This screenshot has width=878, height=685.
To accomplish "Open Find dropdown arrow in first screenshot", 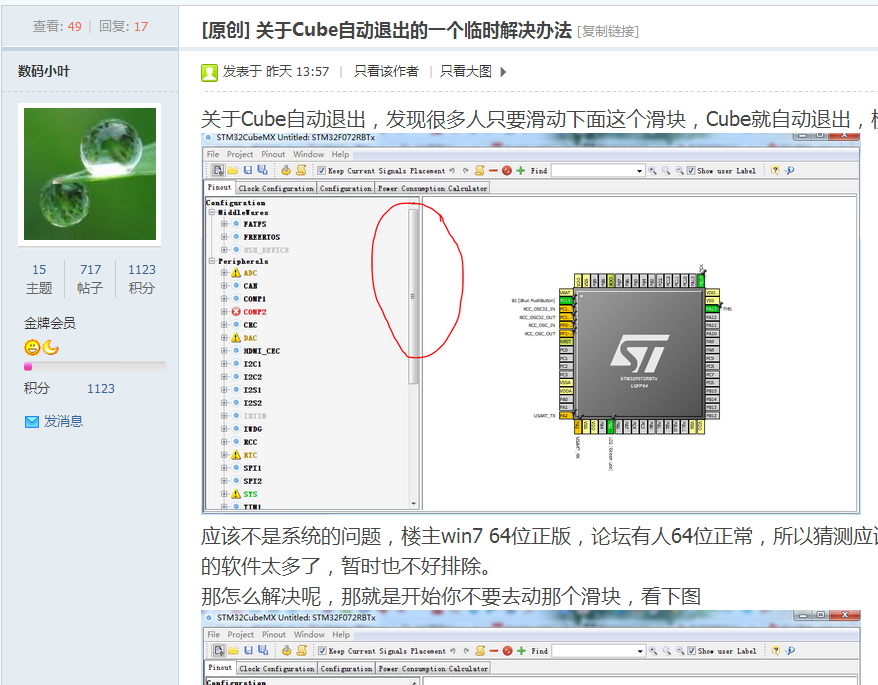I will (x=639, y=171).
